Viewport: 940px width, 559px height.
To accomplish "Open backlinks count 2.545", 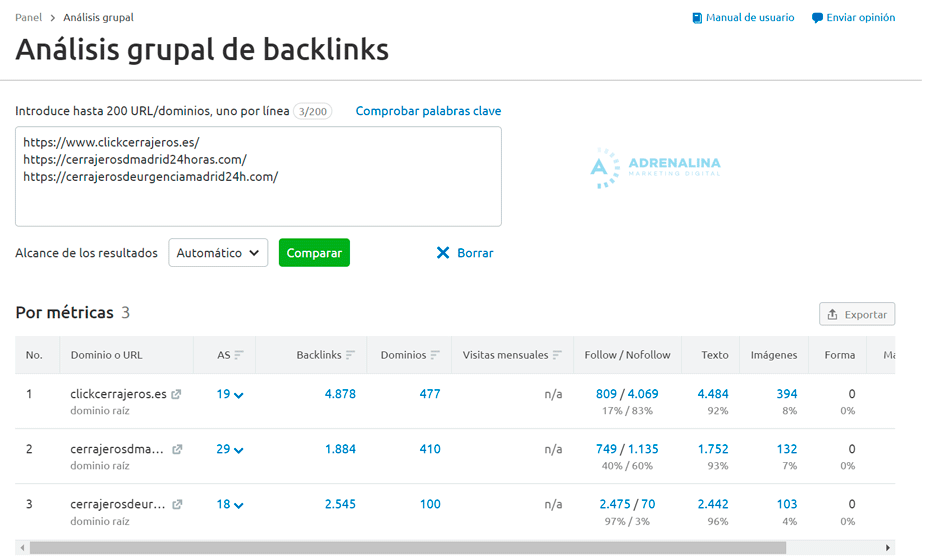I will pos(340,504).
